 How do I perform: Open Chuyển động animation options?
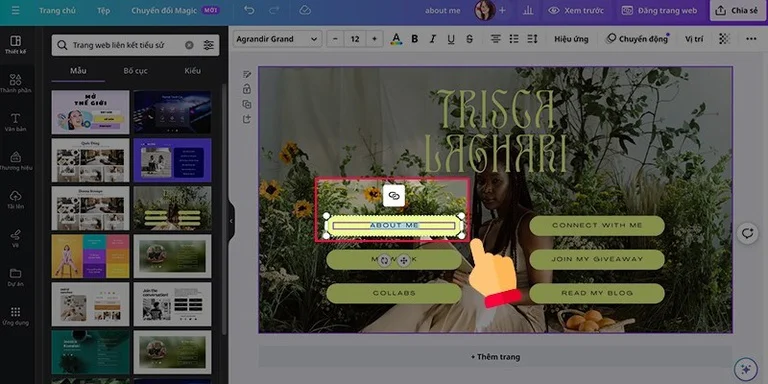[x=637, y=39]
